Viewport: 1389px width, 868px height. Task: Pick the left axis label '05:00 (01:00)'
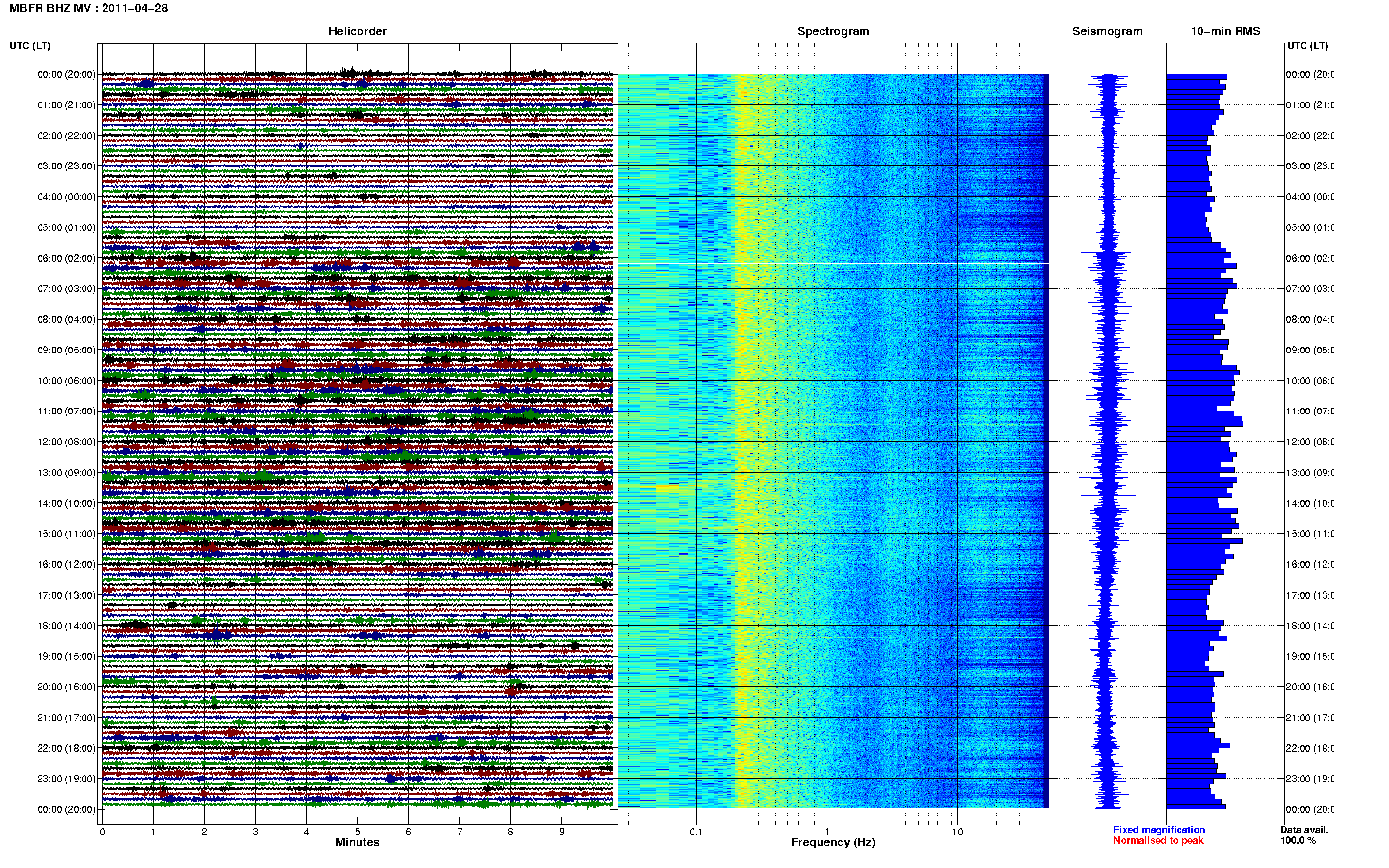66,227
